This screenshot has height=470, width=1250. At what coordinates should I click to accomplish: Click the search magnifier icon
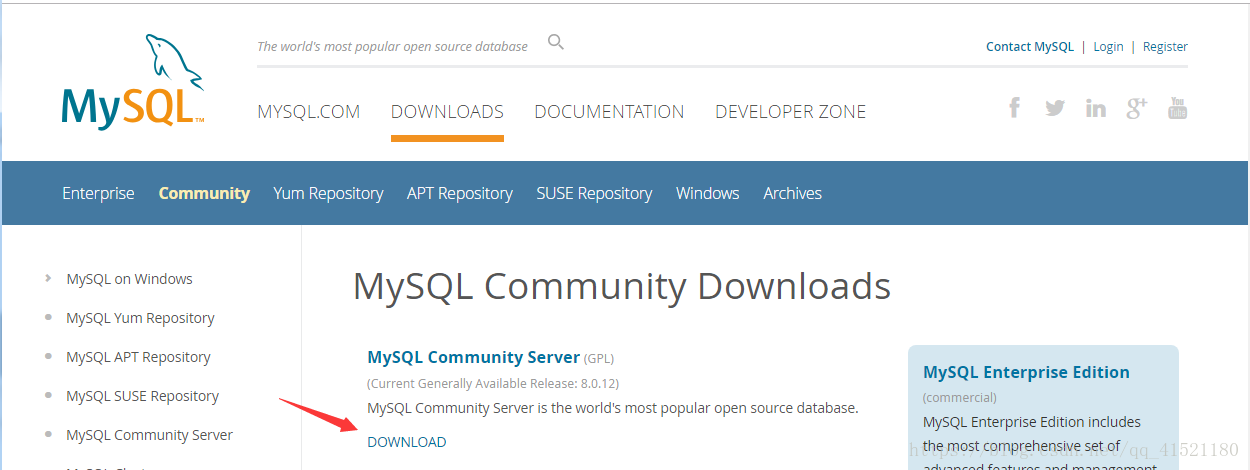[x=556, y=42]
